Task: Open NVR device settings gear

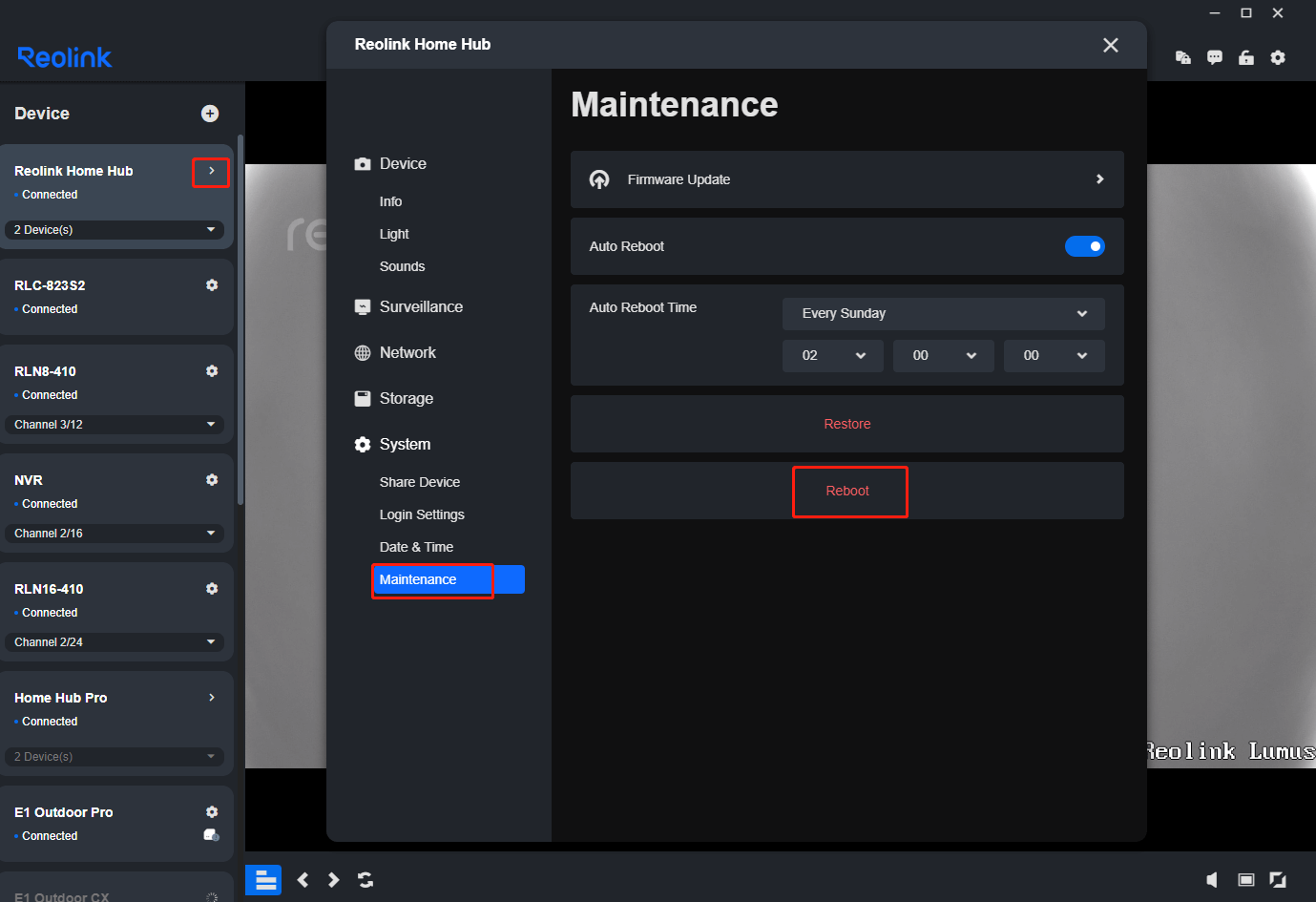Action: [212, 479]
